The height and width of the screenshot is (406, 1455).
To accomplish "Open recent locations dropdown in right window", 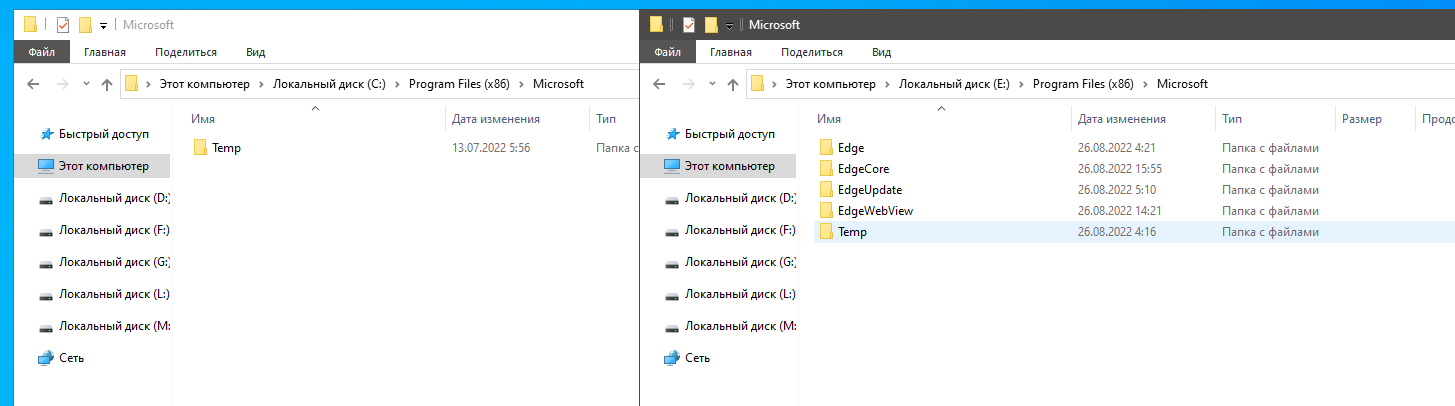I will [711, 84].
